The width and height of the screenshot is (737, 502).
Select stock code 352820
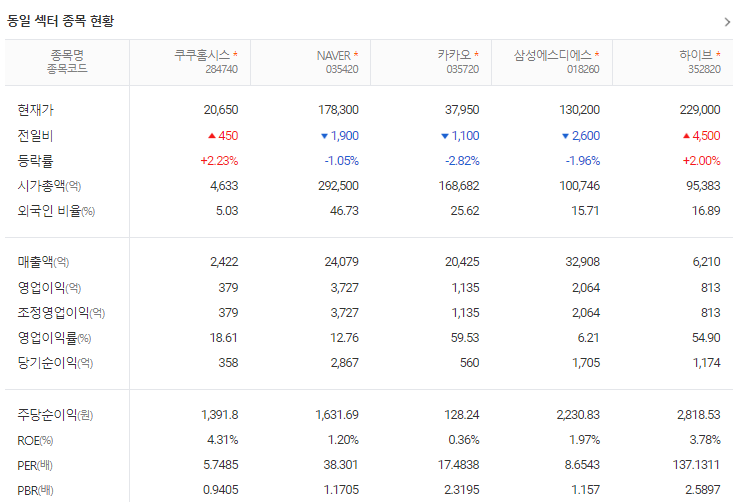pyautogui.click(x=704, y=69)
